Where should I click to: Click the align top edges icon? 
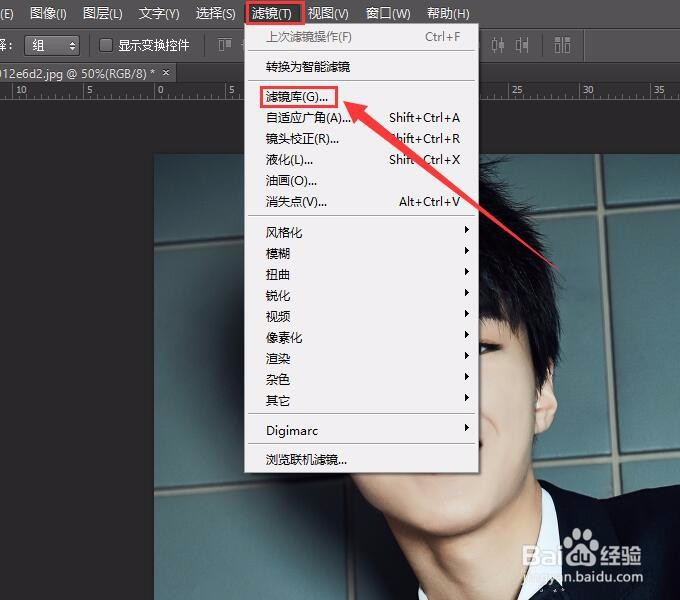[x=225, y=45]
